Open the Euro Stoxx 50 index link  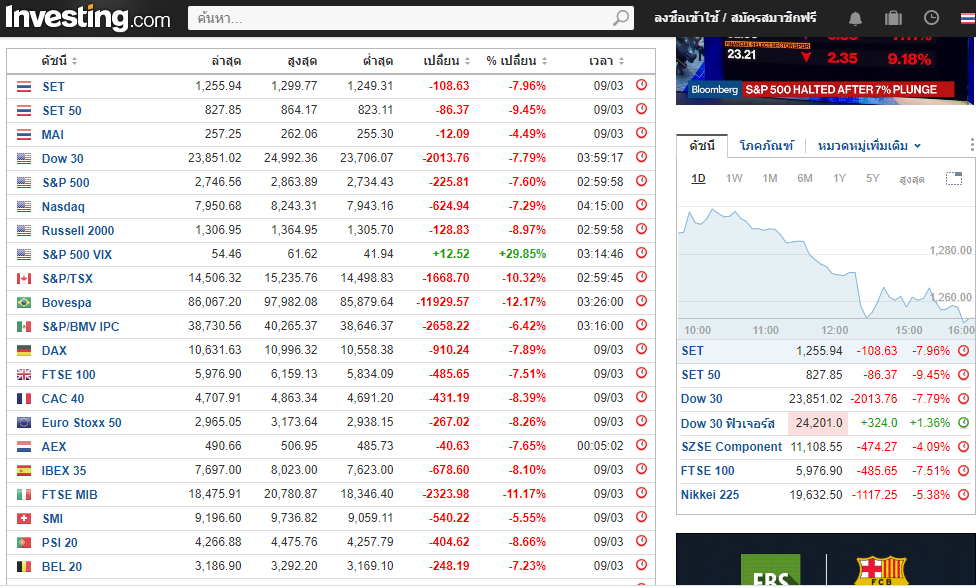click(82, 423)
